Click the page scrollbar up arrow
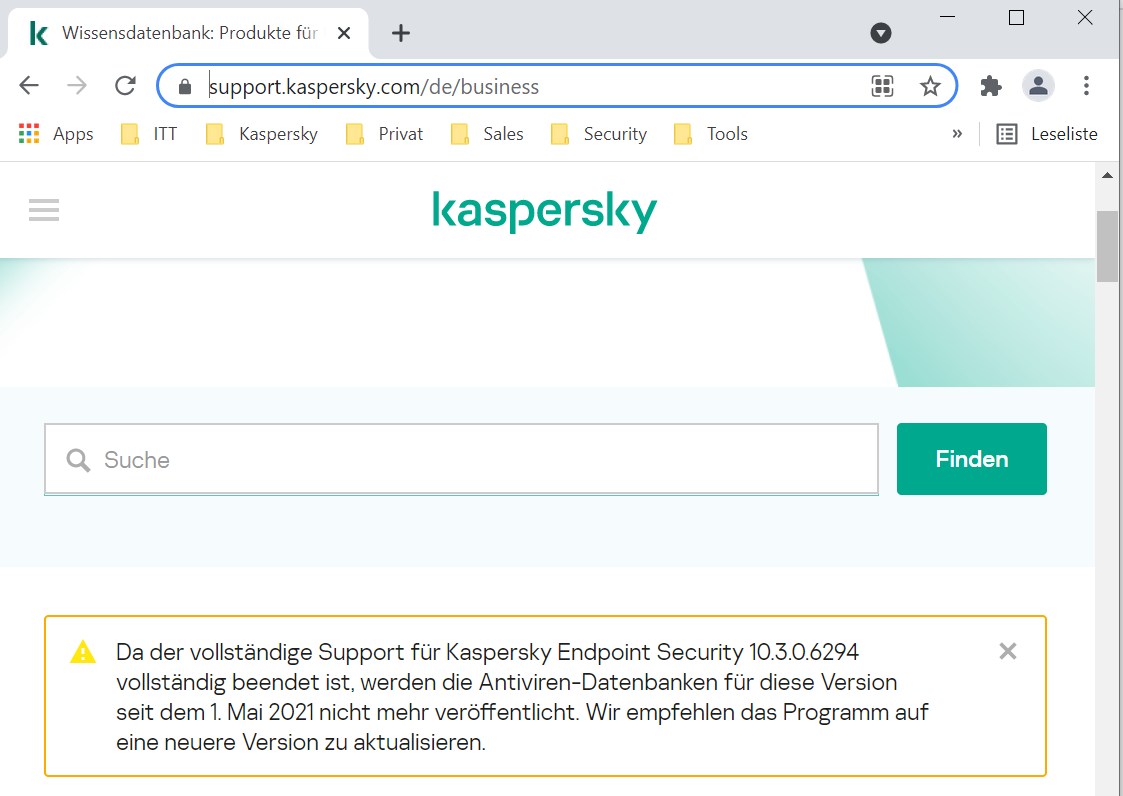This screenshot has height=796, width=1123. [1107, 175]
